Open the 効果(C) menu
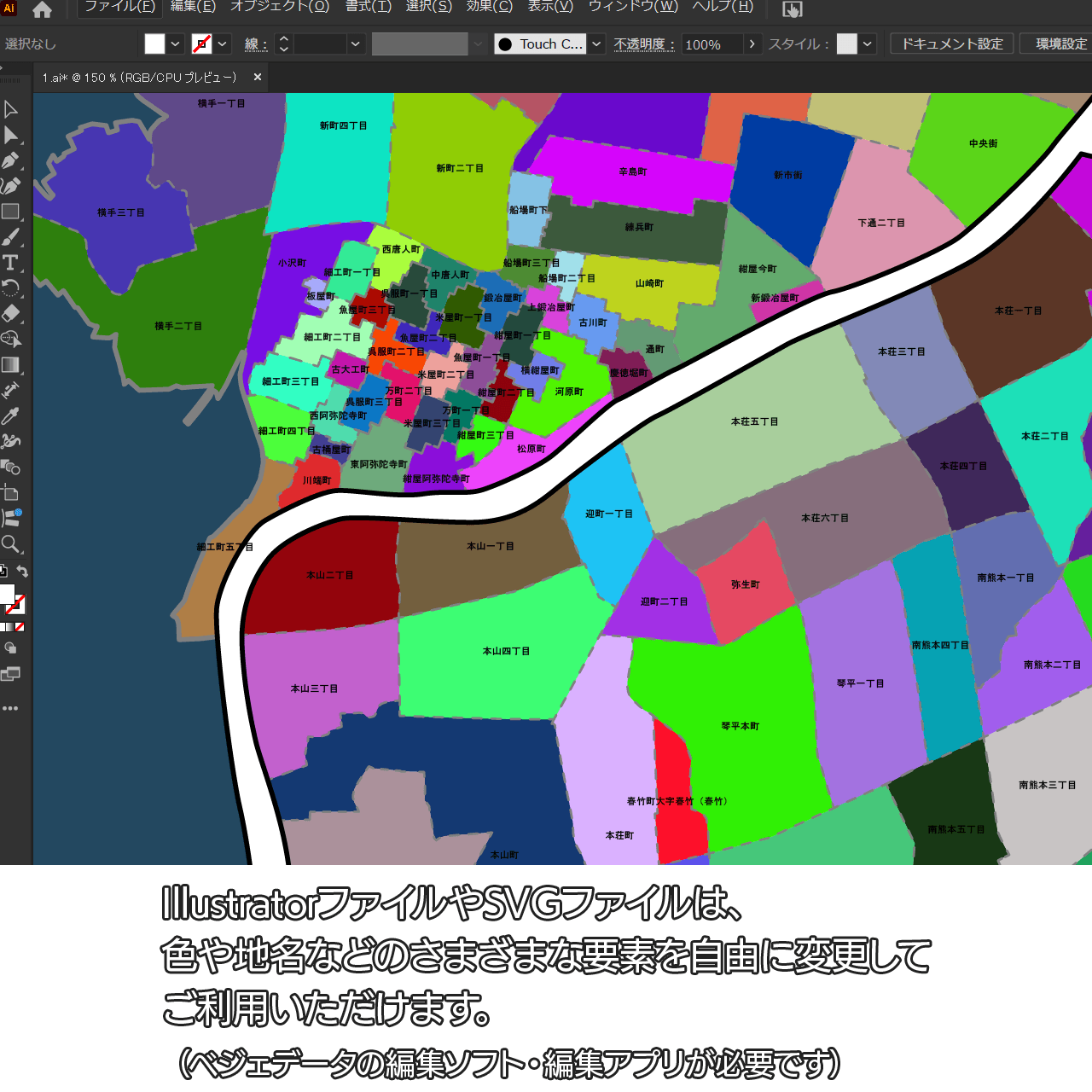This screenshot has height=1092, width=1092. 489,7
